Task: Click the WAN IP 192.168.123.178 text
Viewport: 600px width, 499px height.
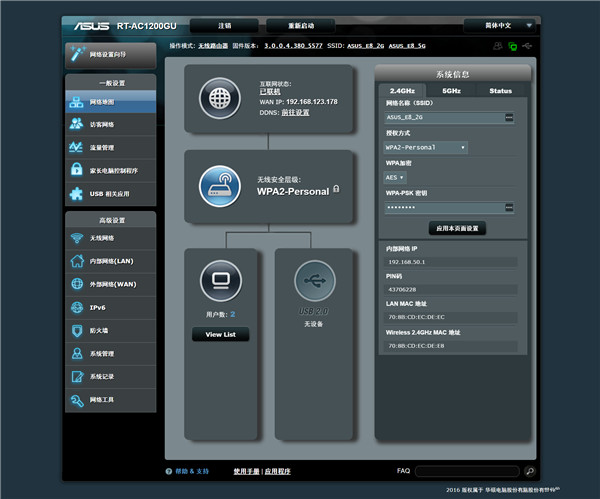Action: click(x=312, y=102)
